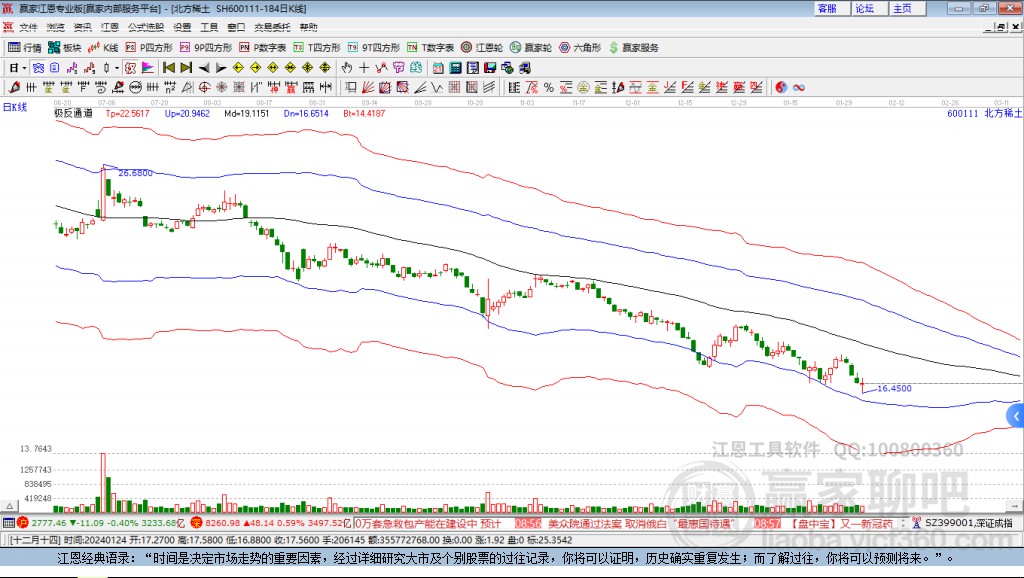Viewport: 1024px width, 578px height.
Task: Open the P四方形 Gann square tool
Action: point(149,48)
